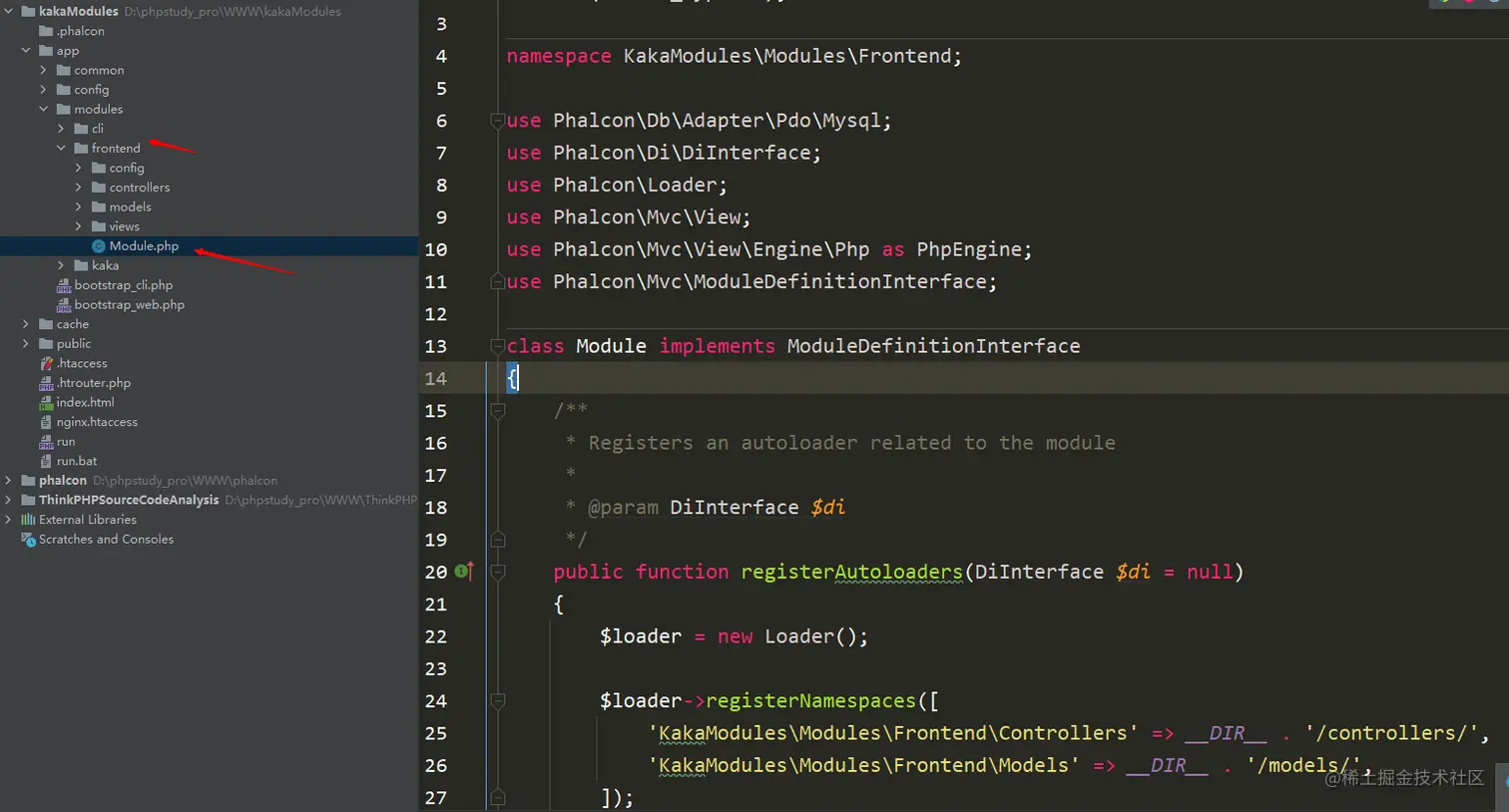Click namespace KakaModules\Modules\Frontend text

pos(734,56)
